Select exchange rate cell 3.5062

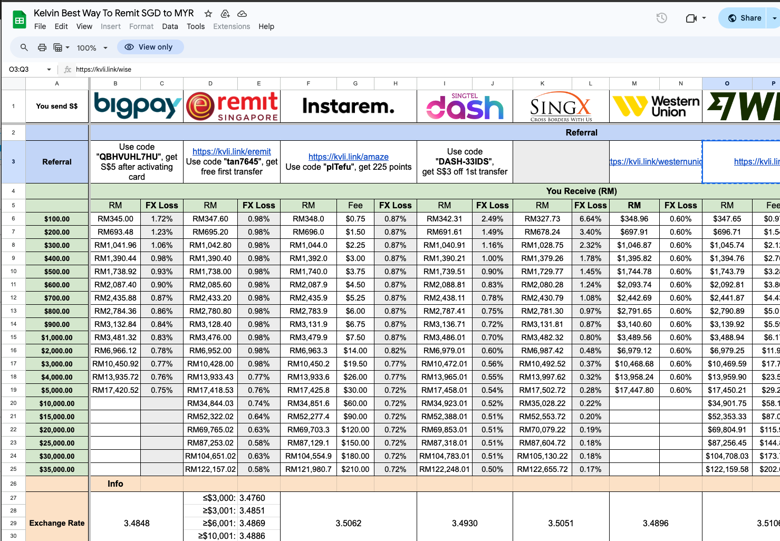click(x=348, y=523)
